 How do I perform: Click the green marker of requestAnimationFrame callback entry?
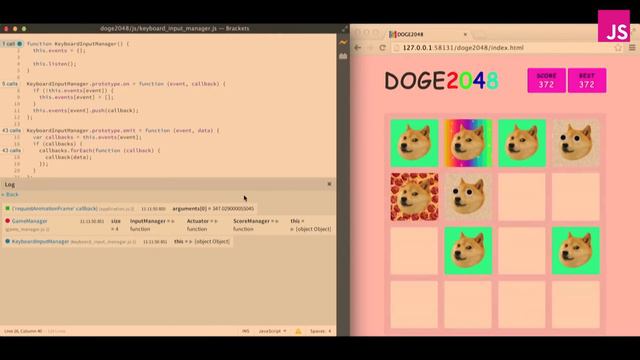click(x=7, y=209)
